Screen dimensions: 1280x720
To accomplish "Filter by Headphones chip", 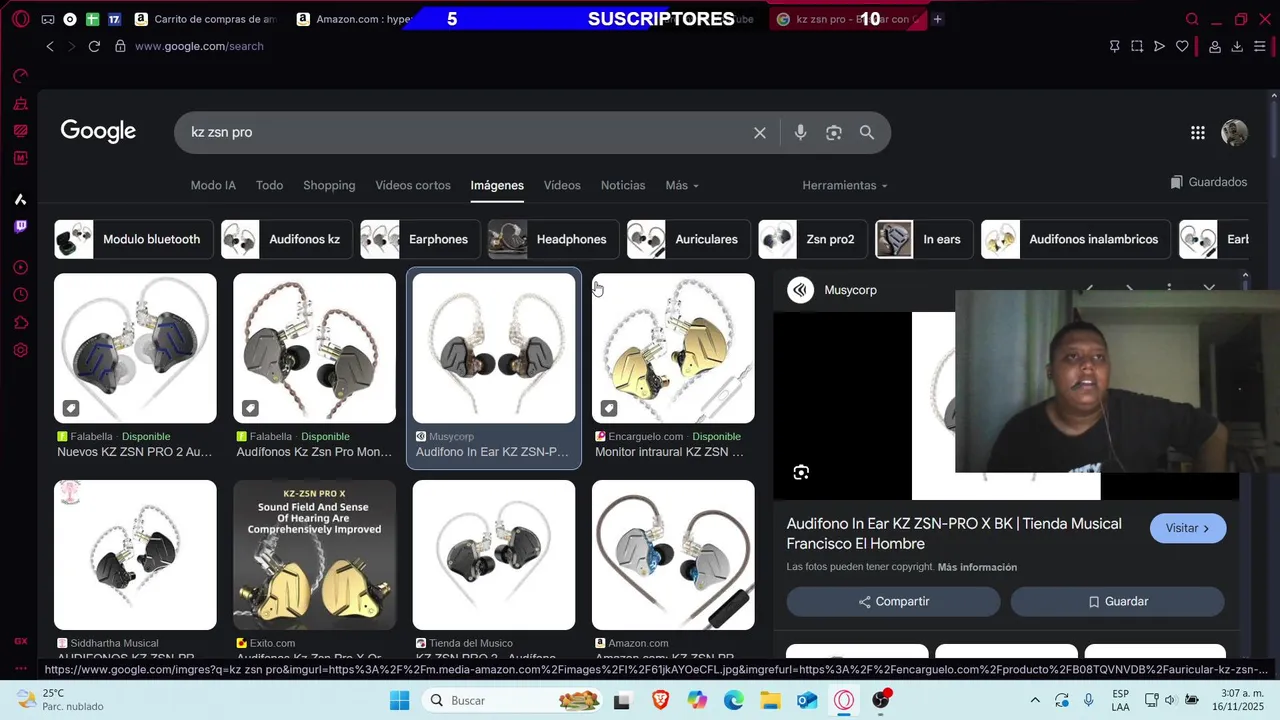I will (553, 239).
